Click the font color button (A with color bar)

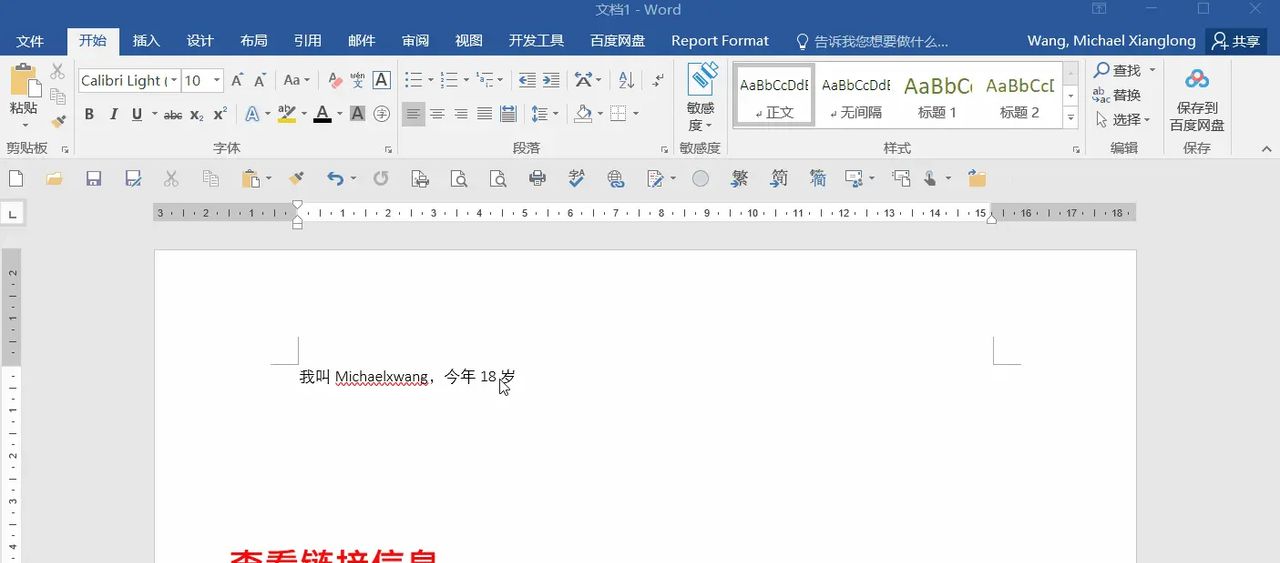point(322,114)
